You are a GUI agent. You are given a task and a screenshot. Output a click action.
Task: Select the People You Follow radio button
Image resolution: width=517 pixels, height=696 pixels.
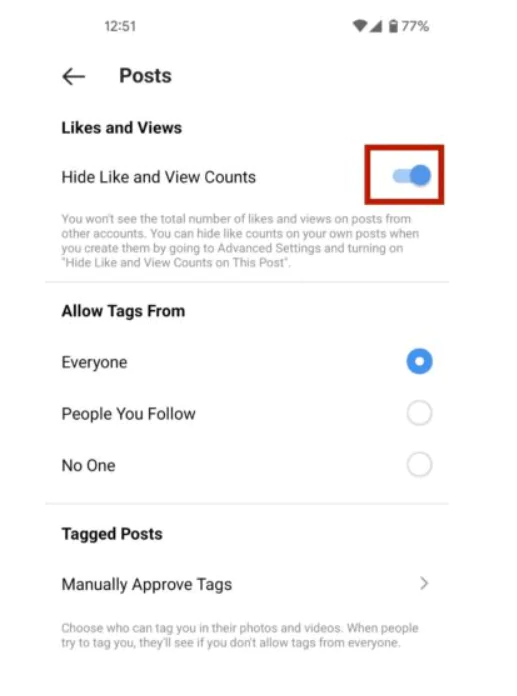(x=419, y=413)
